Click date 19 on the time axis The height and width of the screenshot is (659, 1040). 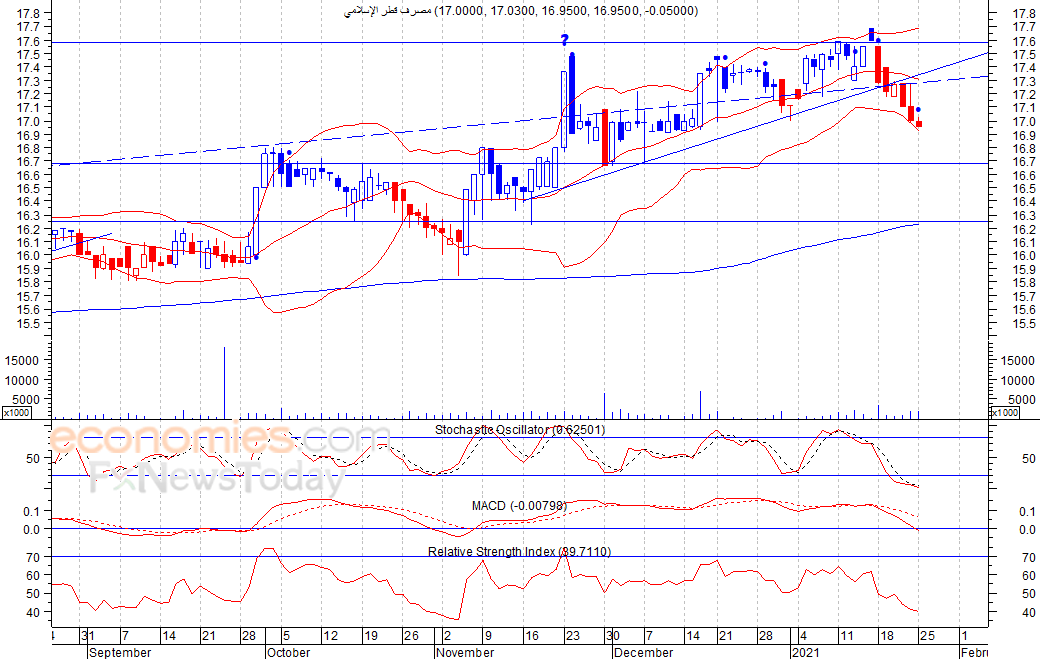pyautogui.click(x=371, y=636)
